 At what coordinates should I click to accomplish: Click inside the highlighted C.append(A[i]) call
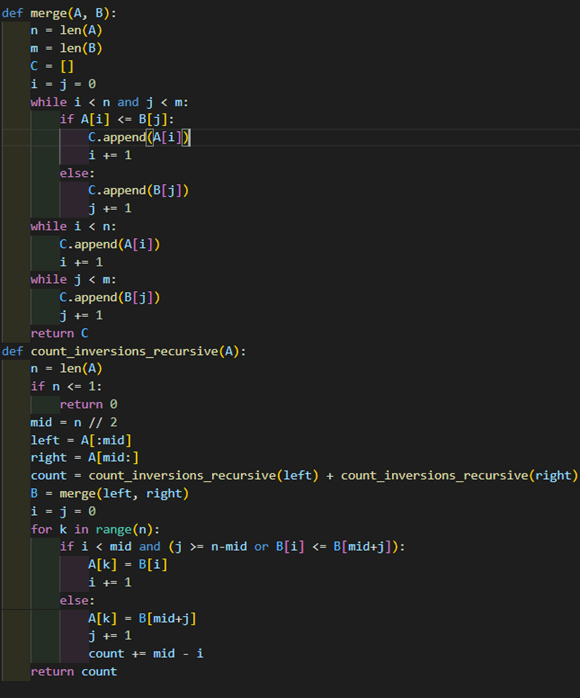click(139, 137)
